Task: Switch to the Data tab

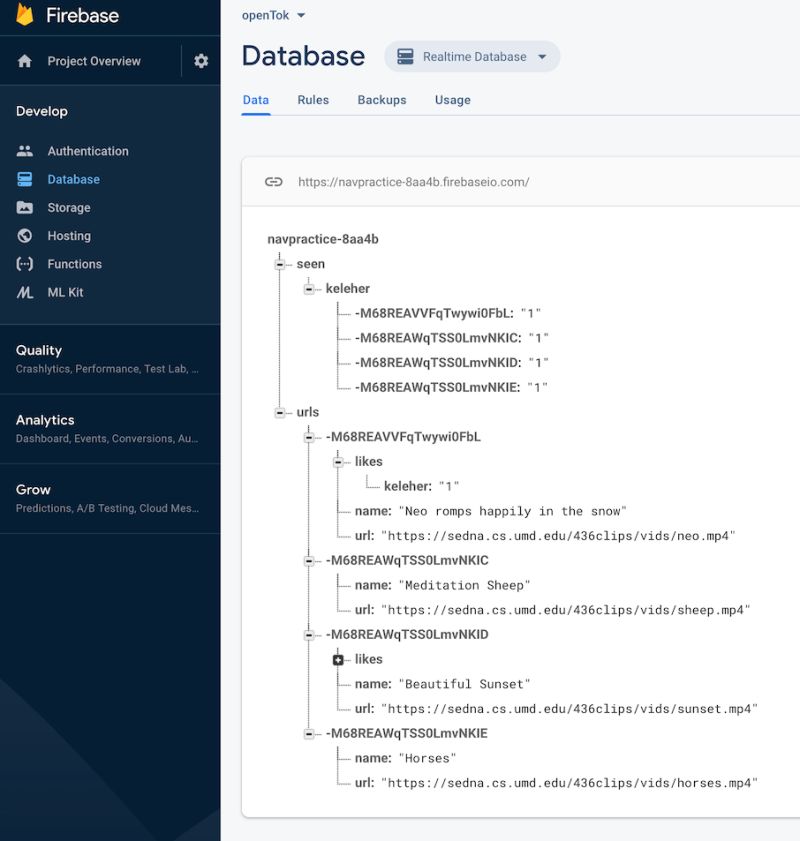Action: [x=256, y=100]
